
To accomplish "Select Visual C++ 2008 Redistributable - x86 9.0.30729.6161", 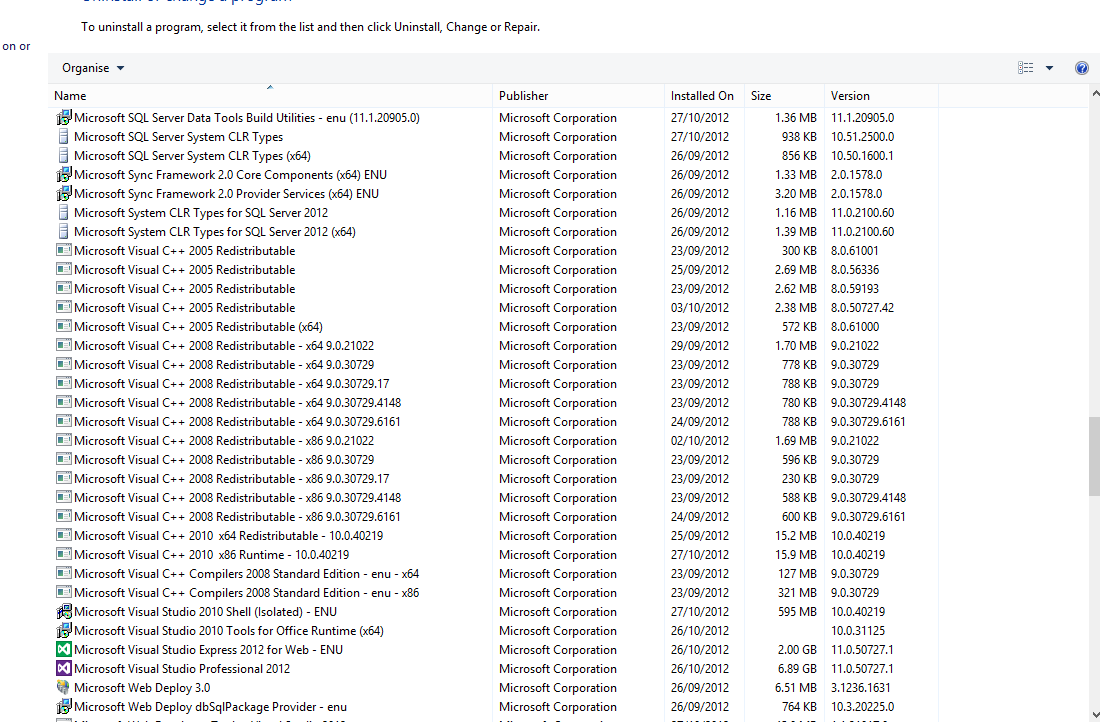I will [x=237, y=516].
